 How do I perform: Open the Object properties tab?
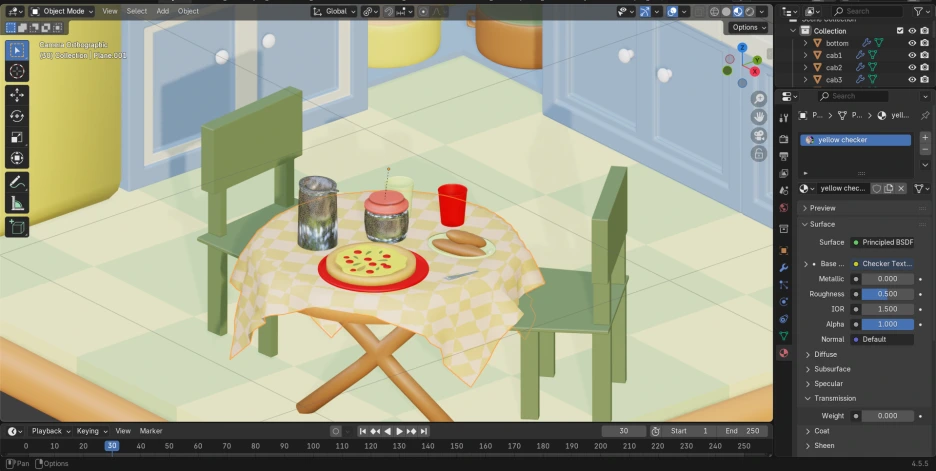click(784, 251)
